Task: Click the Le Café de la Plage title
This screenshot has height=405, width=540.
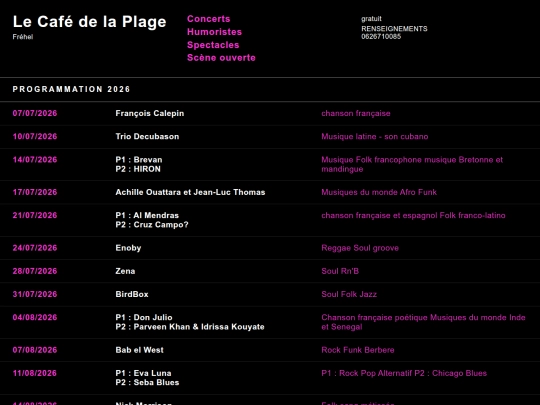Action: (x=90, y=22)
